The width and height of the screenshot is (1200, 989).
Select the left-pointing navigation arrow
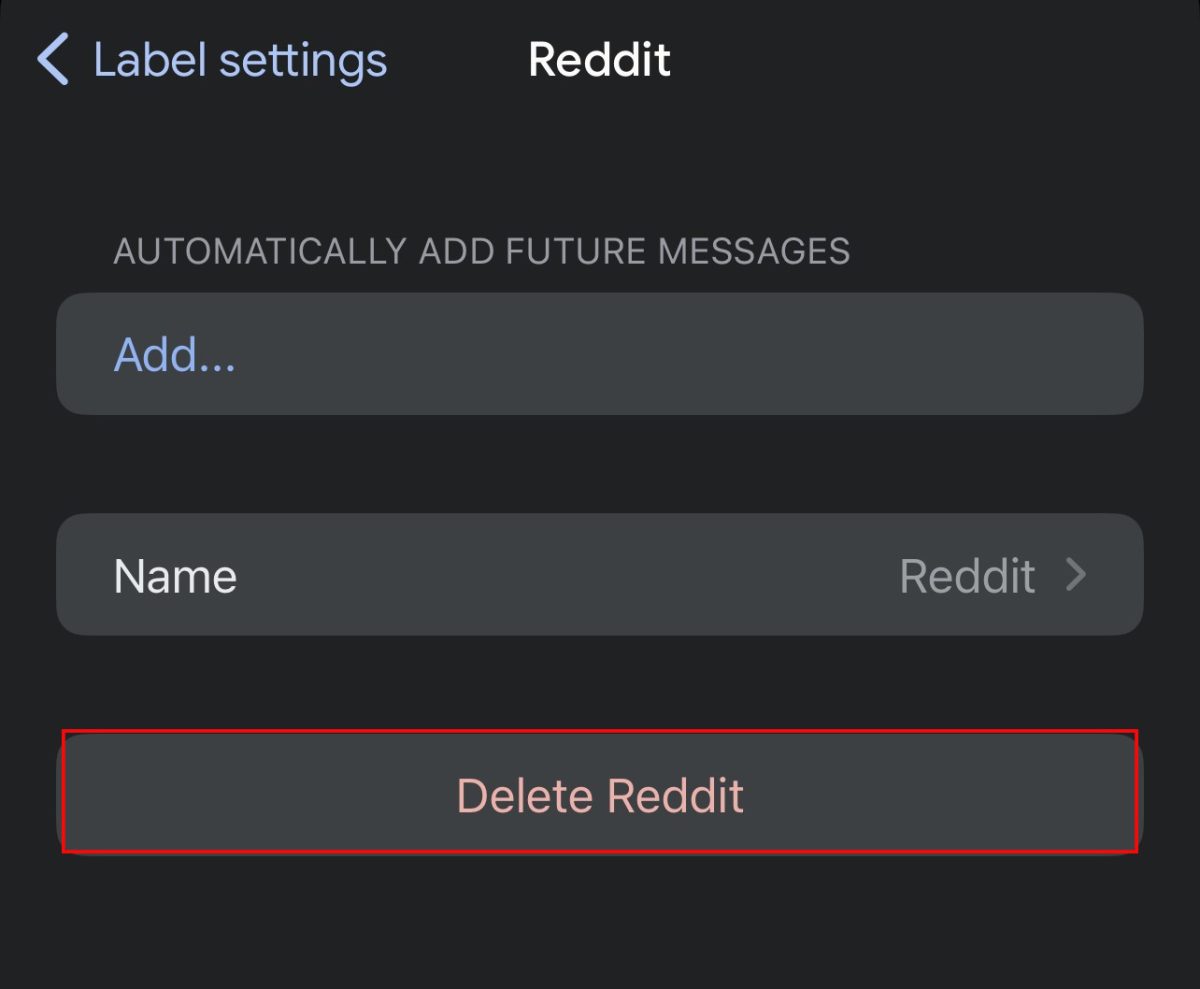coord(52,60)
